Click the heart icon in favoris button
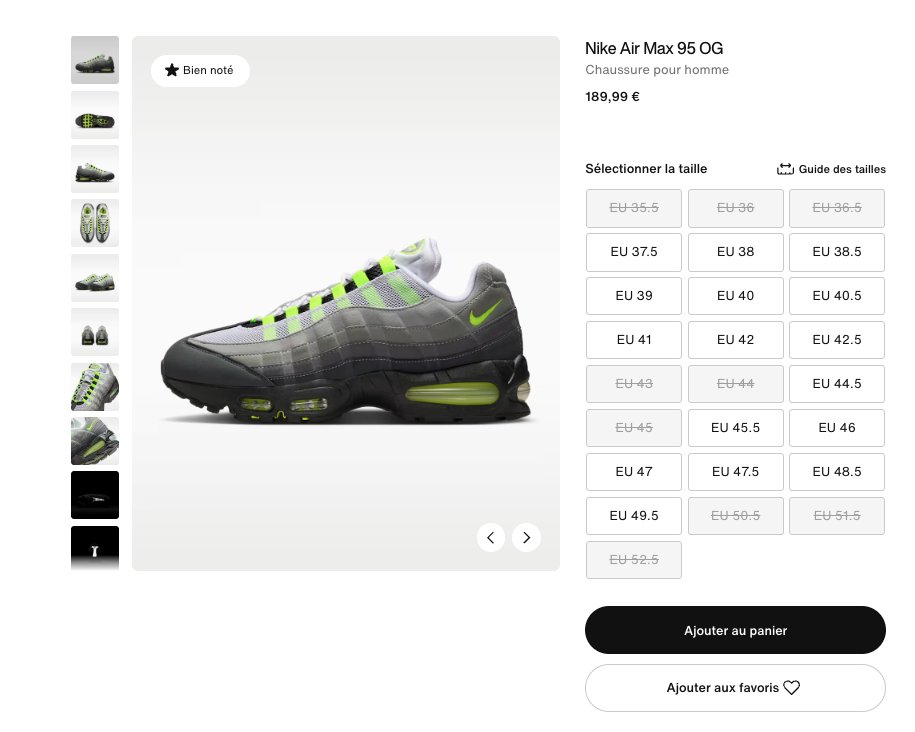915x732 pixels. [x=791, y=688]
